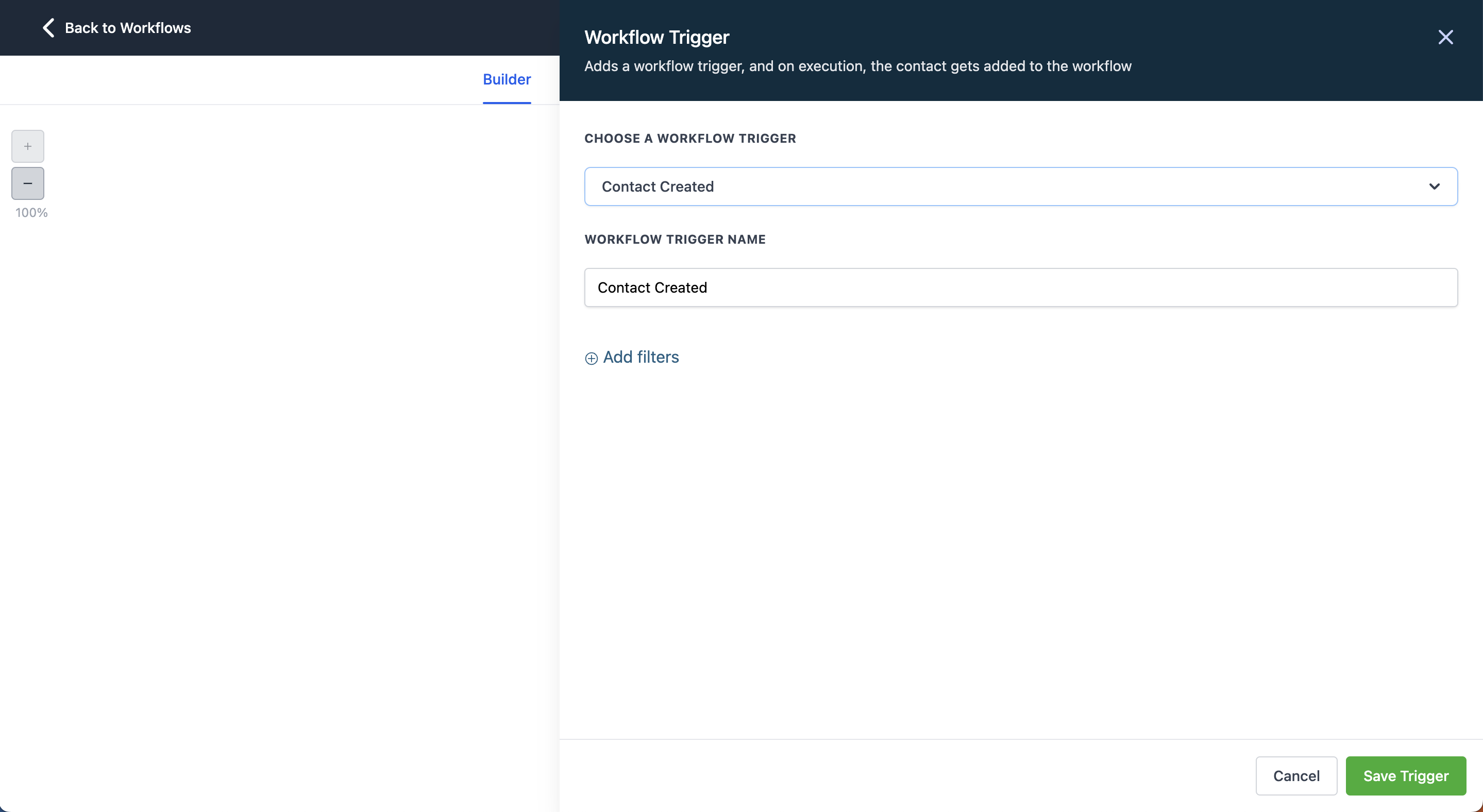Click the circled plus icon beside Add filters
Viewport: 1483px width, 812px height.
coord(591,358)
